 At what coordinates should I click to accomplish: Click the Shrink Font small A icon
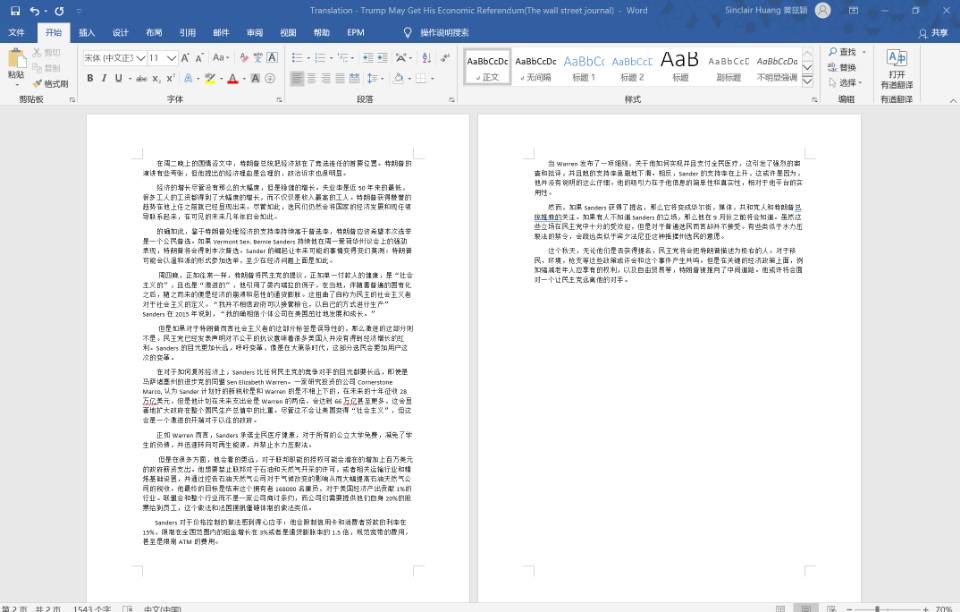click(200, 58)
